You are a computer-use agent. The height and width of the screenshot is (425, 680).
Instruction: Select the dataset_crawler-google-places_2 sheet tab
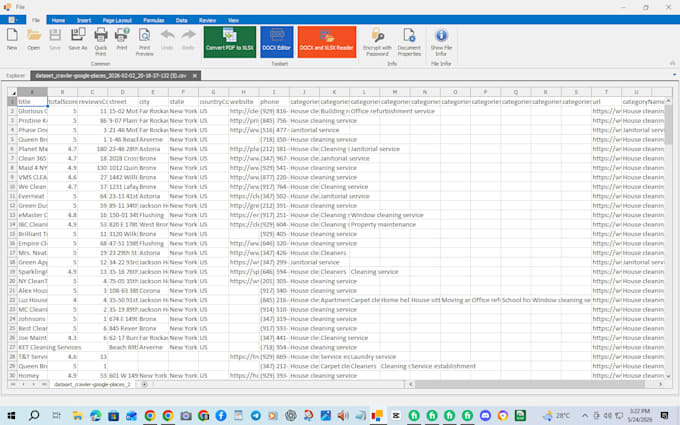click(x=92, y=384)
